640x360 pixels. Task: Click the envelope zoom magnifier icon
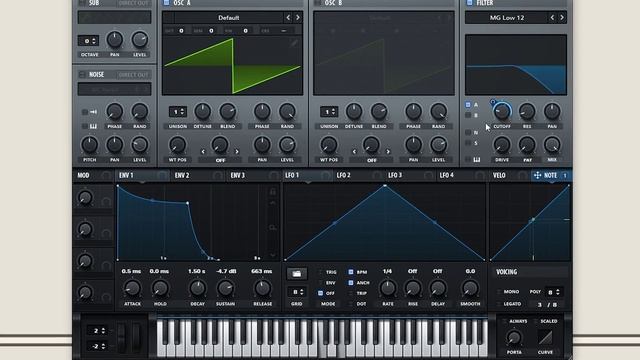tap(273, 227)
